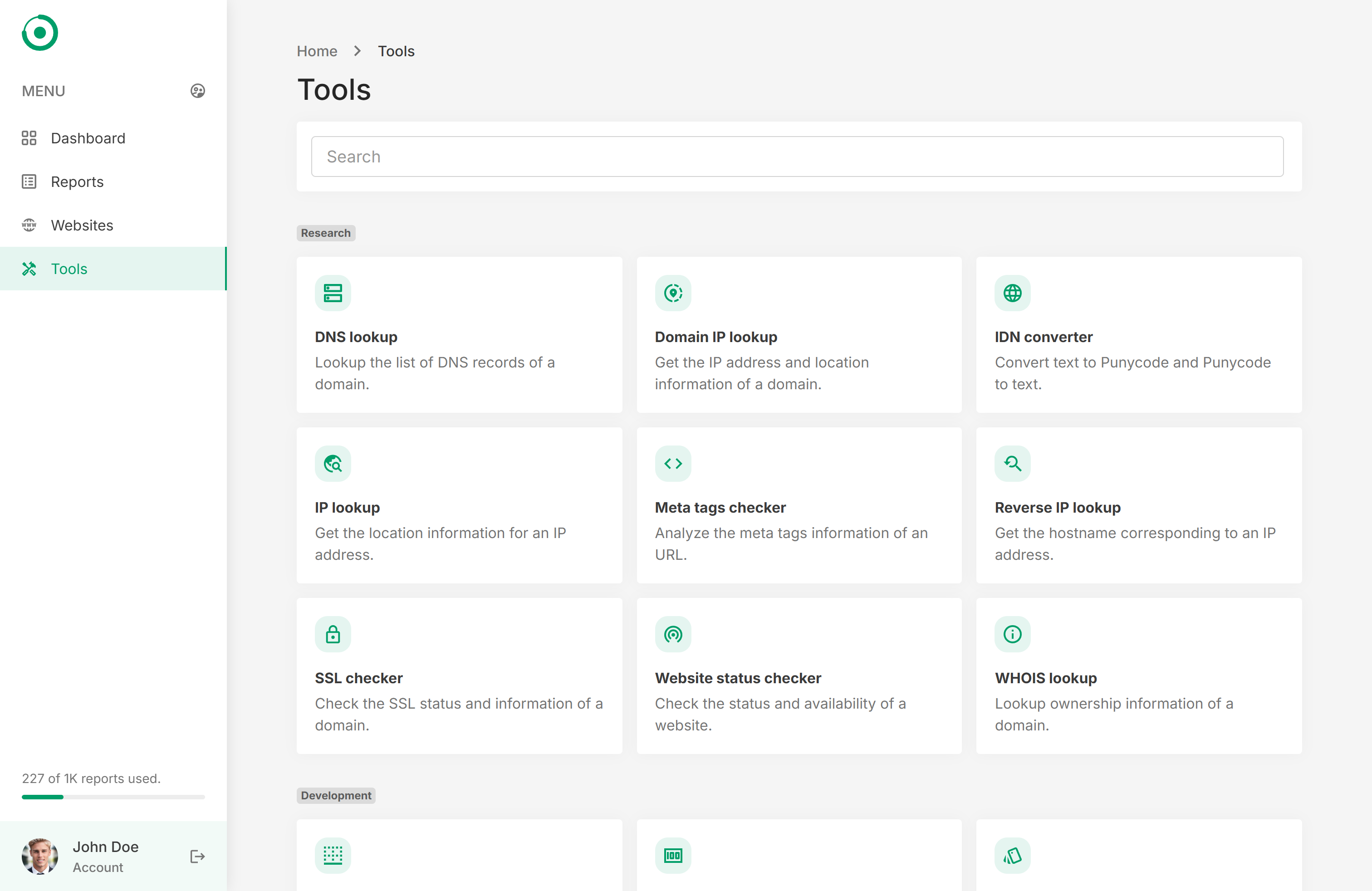Toggle the theme palette icon next to MENU
The image size is (1372, 891).
coord(197,91)
